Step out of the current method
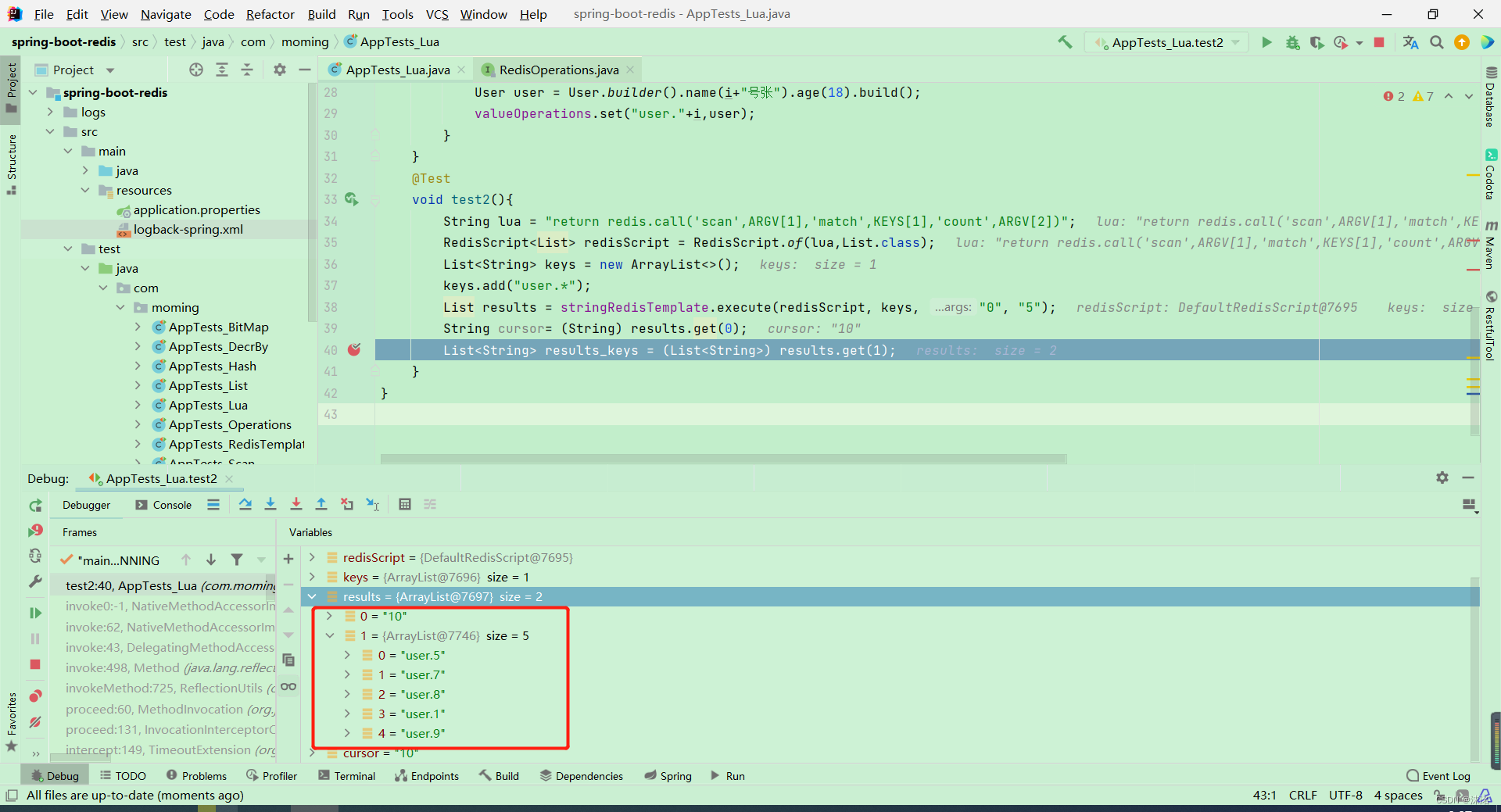1501x812 pixels. [321, 505]
